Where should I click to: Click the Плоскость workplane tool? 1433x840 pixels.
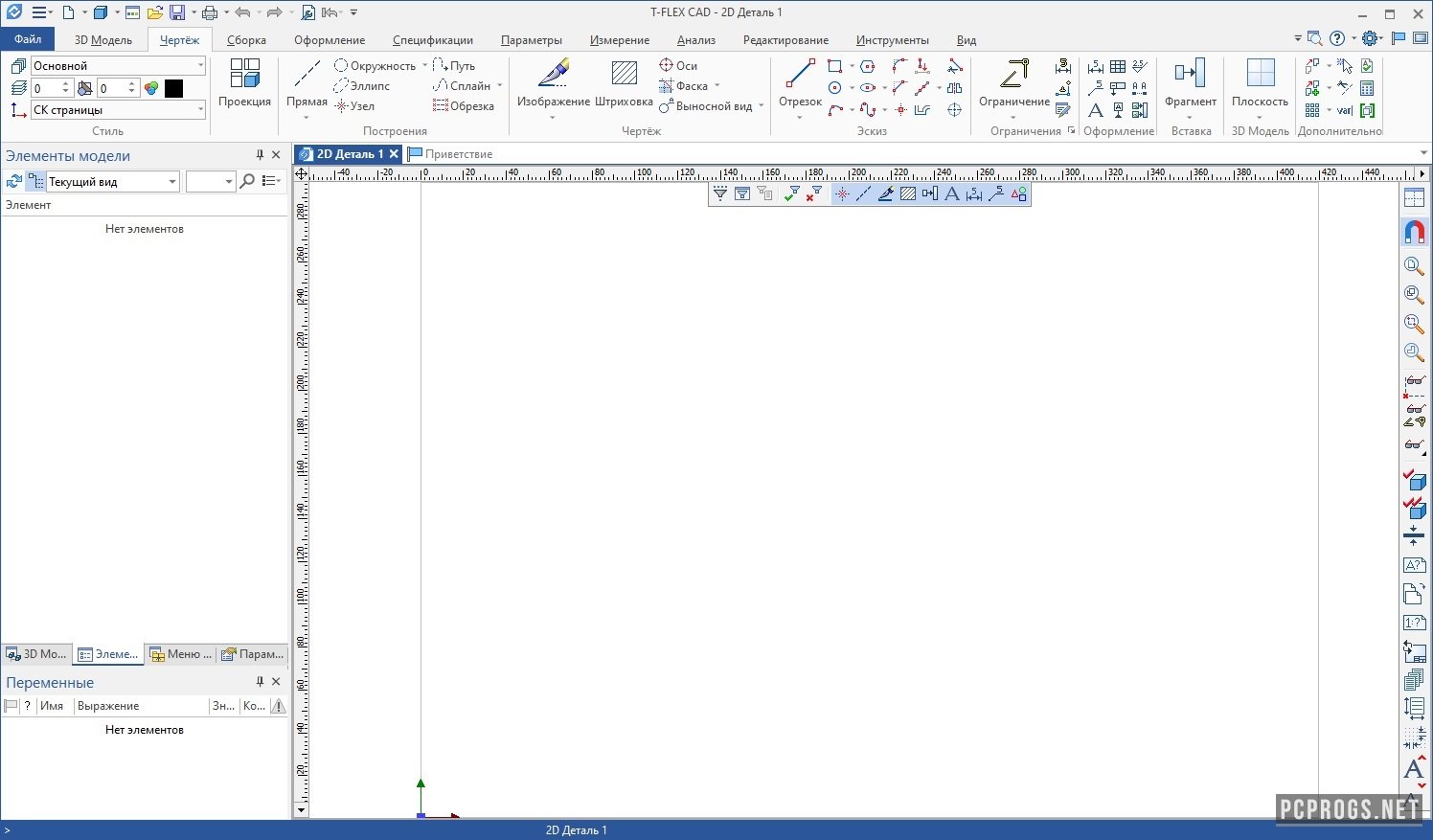click(x=1261, y=82)
